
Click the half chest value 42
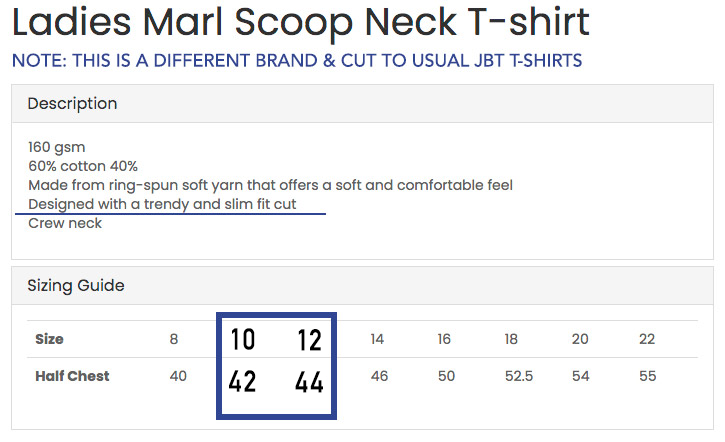click(242, 381)
